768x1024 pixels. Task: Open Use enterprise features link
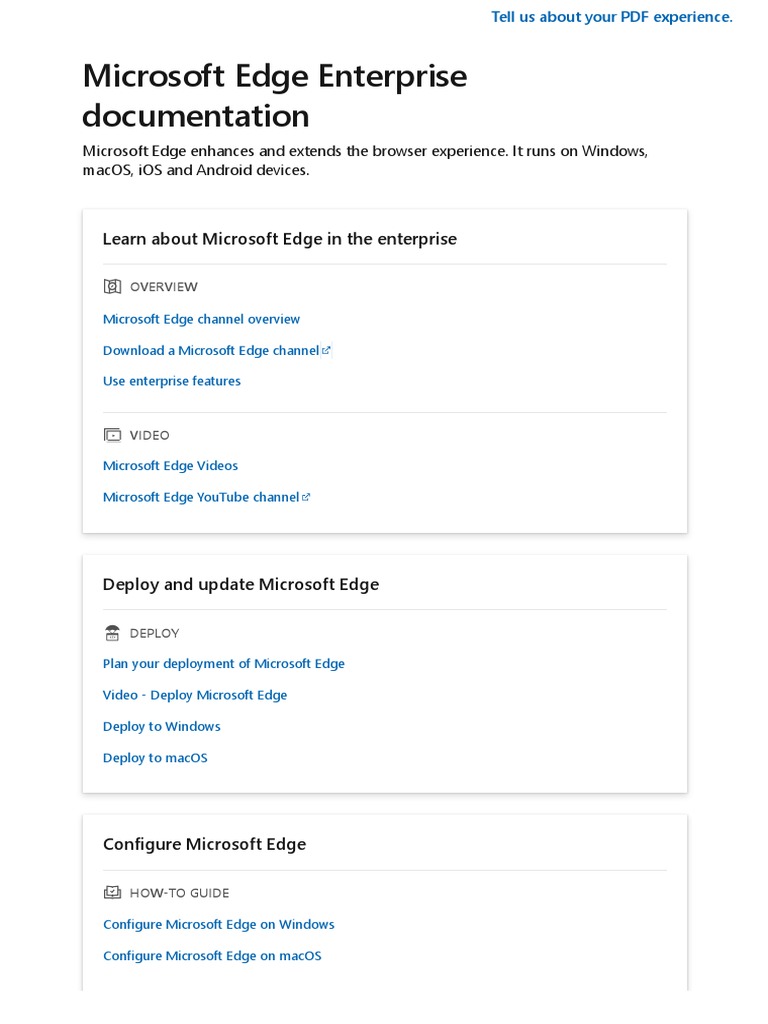(x=172, y=381)
